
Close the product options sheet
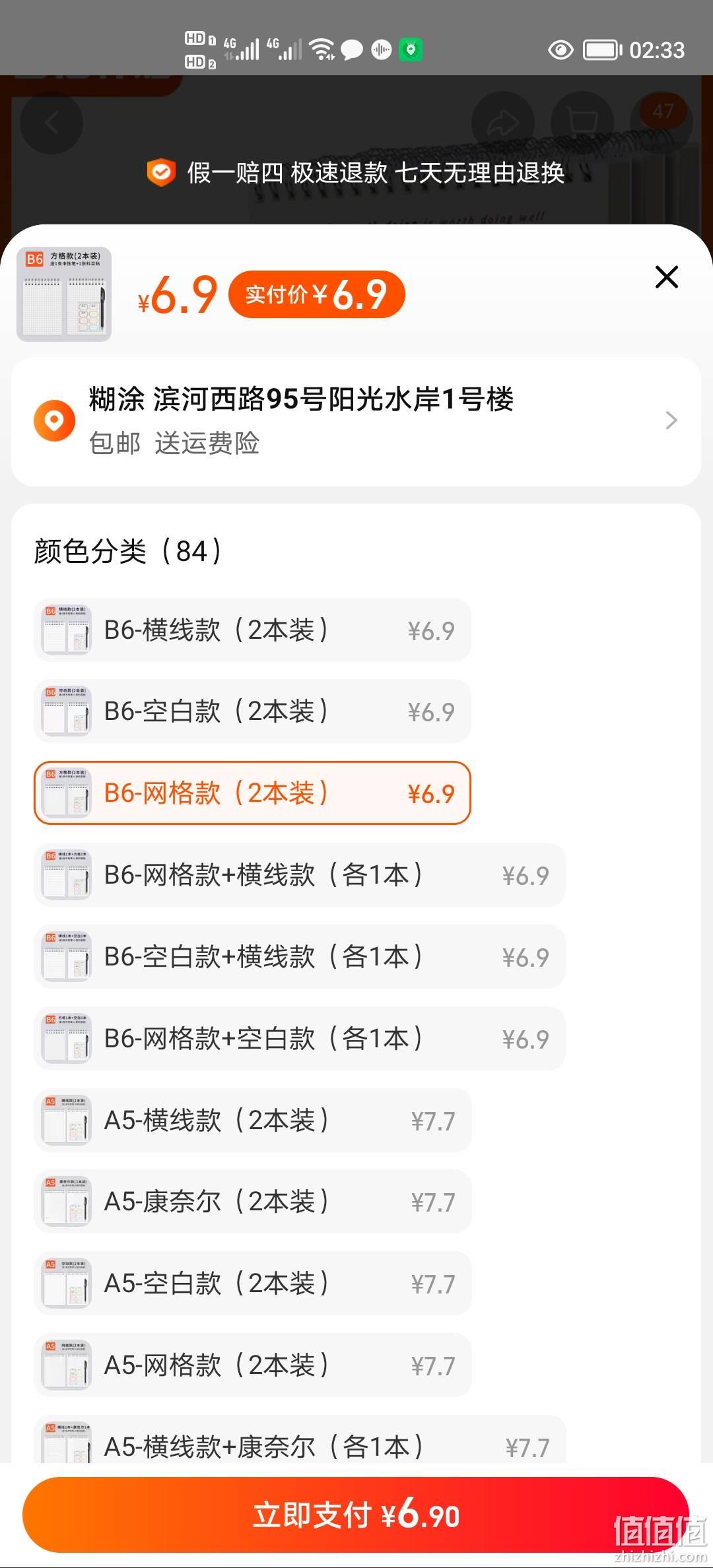(x=667, y=277)
